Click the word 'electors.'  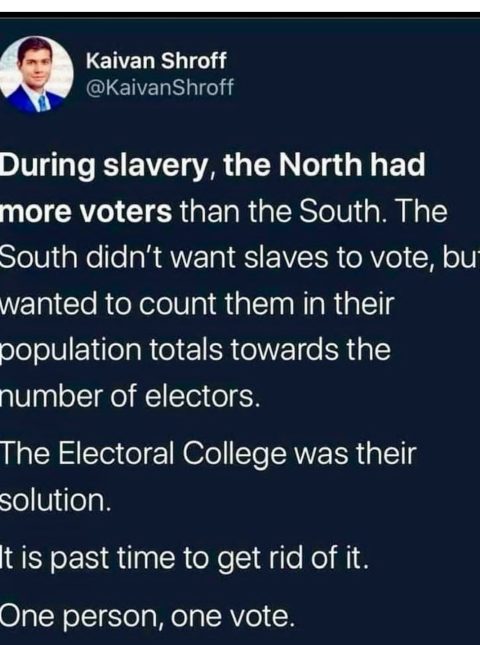203,397
